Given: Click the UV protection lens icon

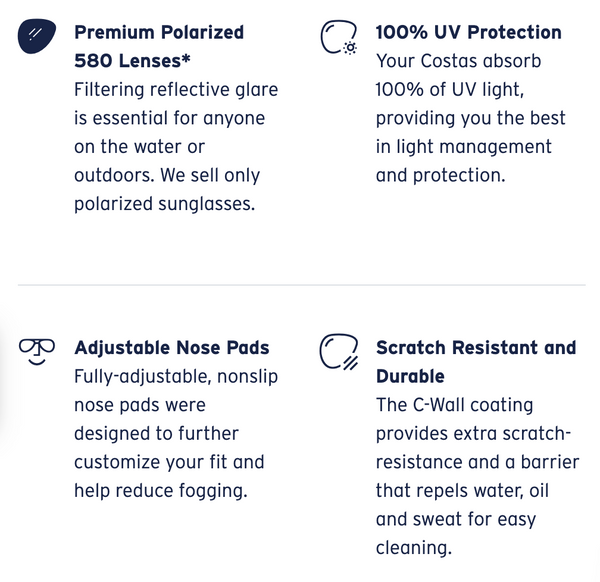Looking at the screenshot, I should click(339, 38).
